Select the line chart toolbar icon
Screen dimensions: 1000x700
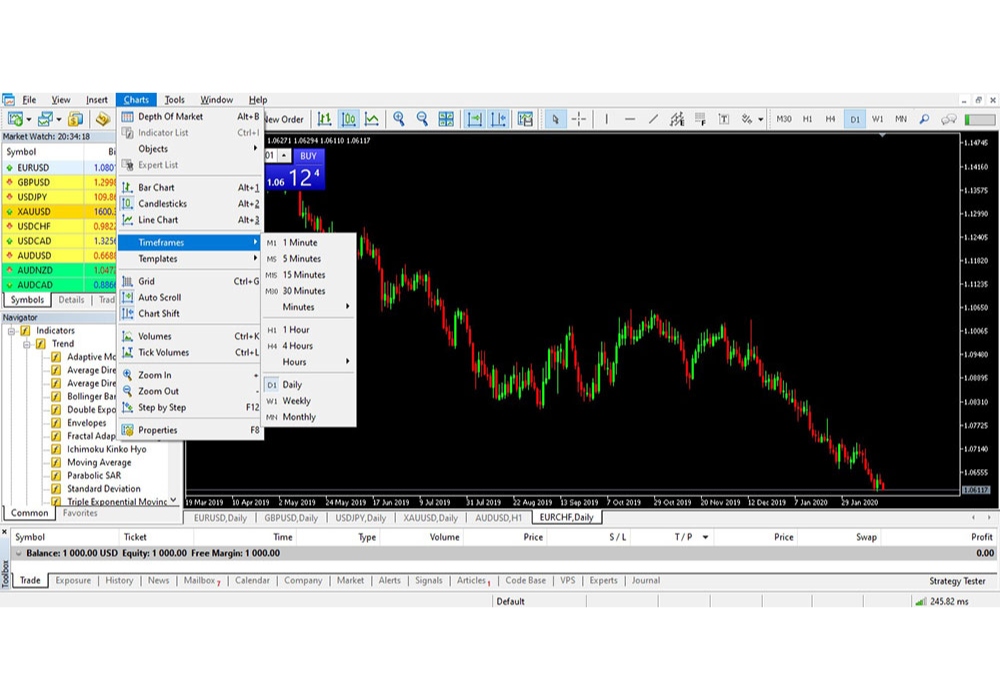tap(372, 119)
